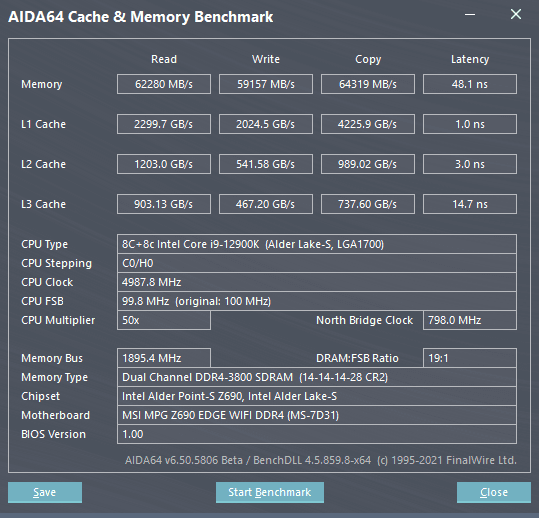This screenshot has height=518, width=539.
Task: Click the Chipset label
Action: point(40,396)
